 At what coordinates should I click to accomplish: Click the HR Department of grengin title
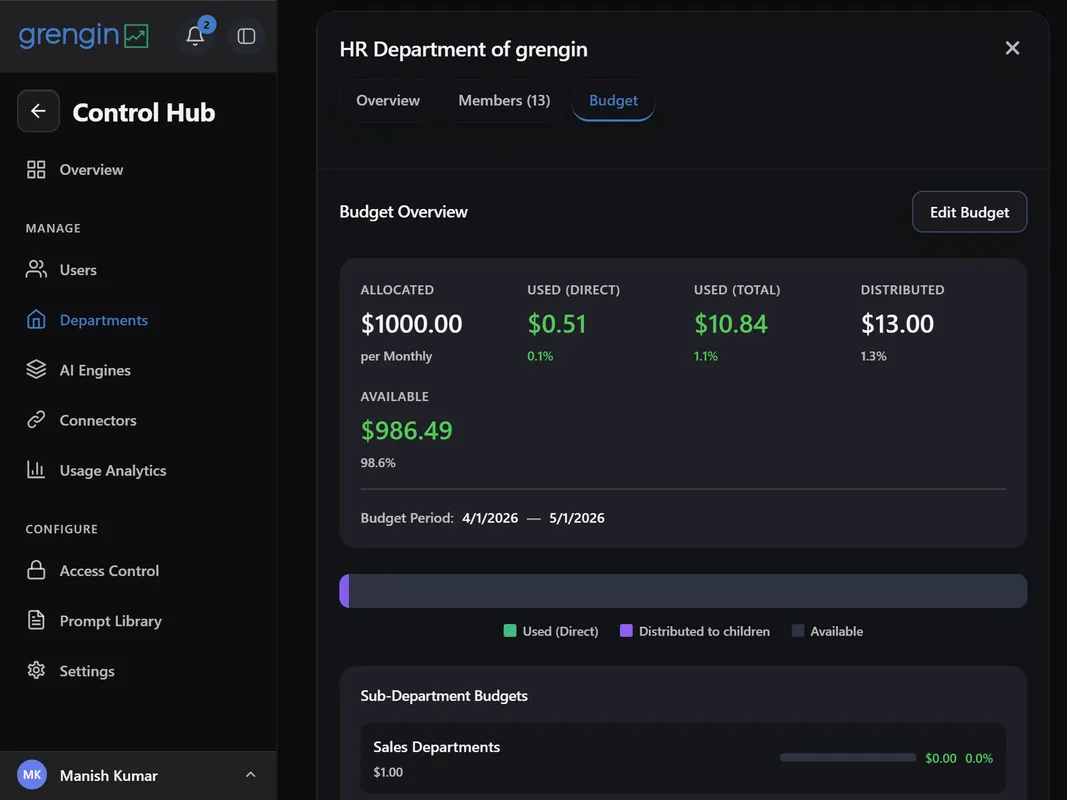coord(463,49)
